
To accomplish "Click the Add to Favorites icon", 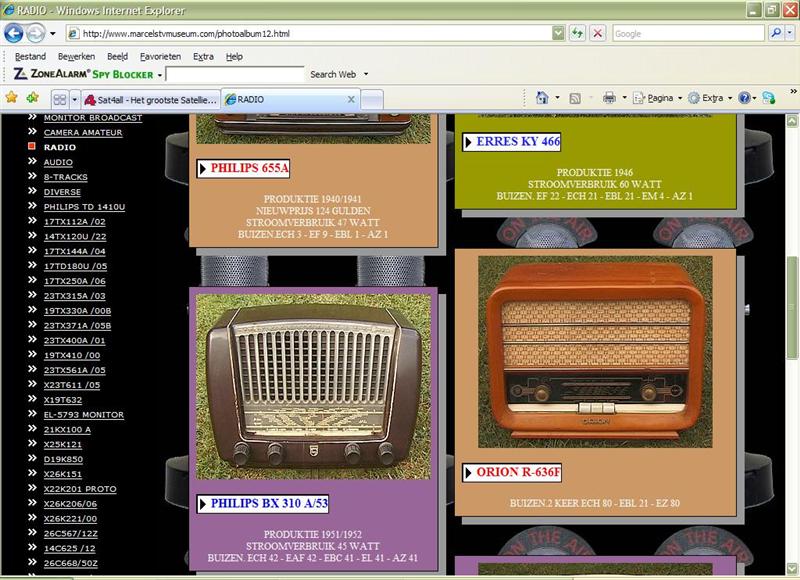I will pyautogui.click(x=33, y=97).
